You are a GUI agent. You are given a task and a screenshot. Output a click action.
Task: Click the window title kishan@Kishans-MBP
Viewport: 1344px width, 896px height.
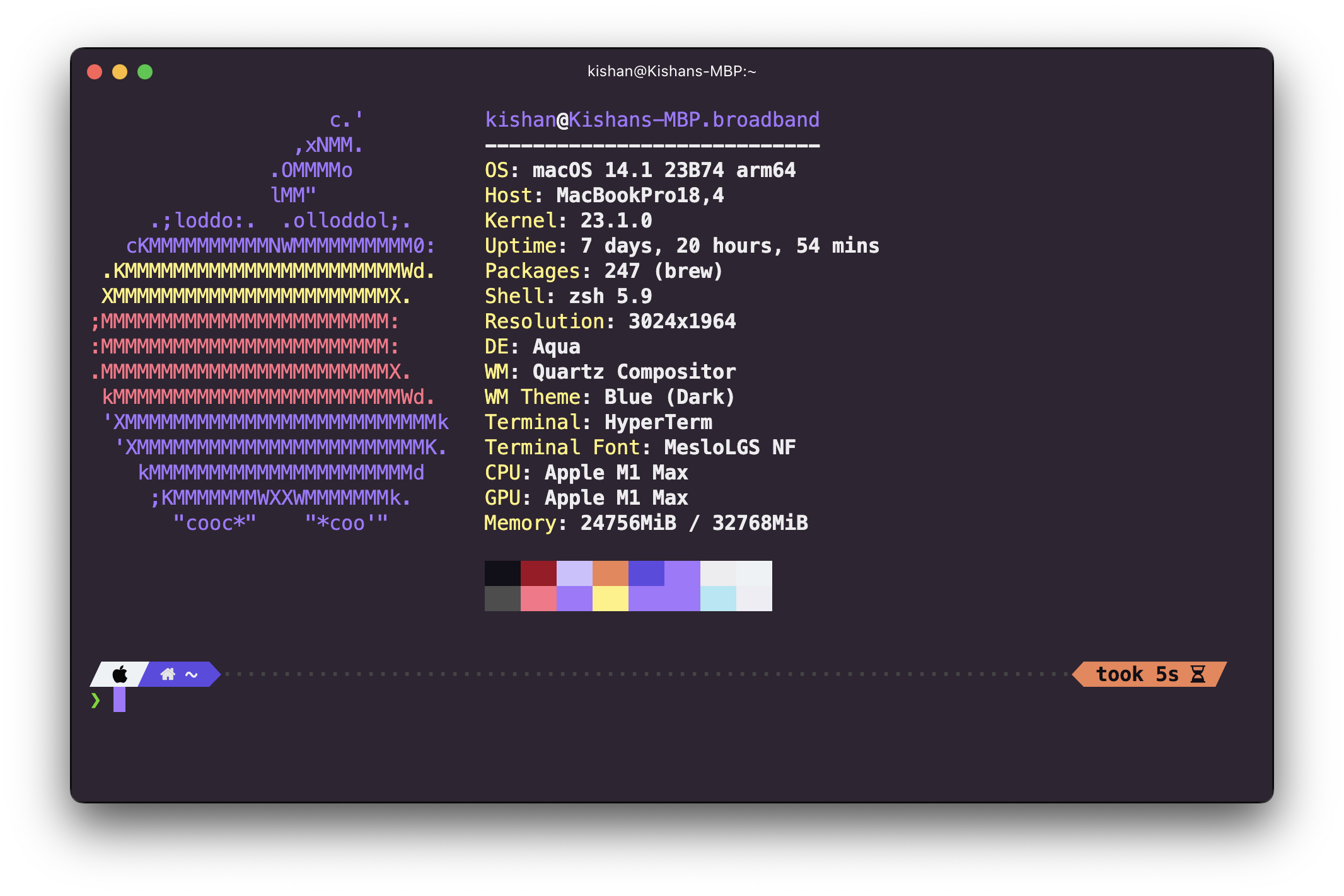click(671, 71)
